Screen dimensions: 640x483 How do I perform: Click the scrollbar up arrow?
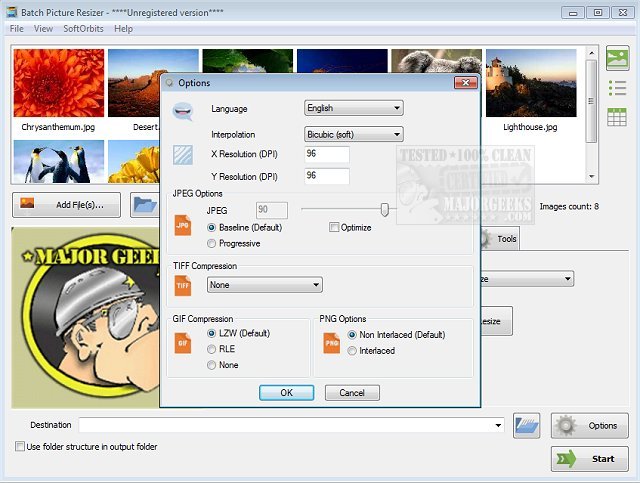click(x=591, y=53)
